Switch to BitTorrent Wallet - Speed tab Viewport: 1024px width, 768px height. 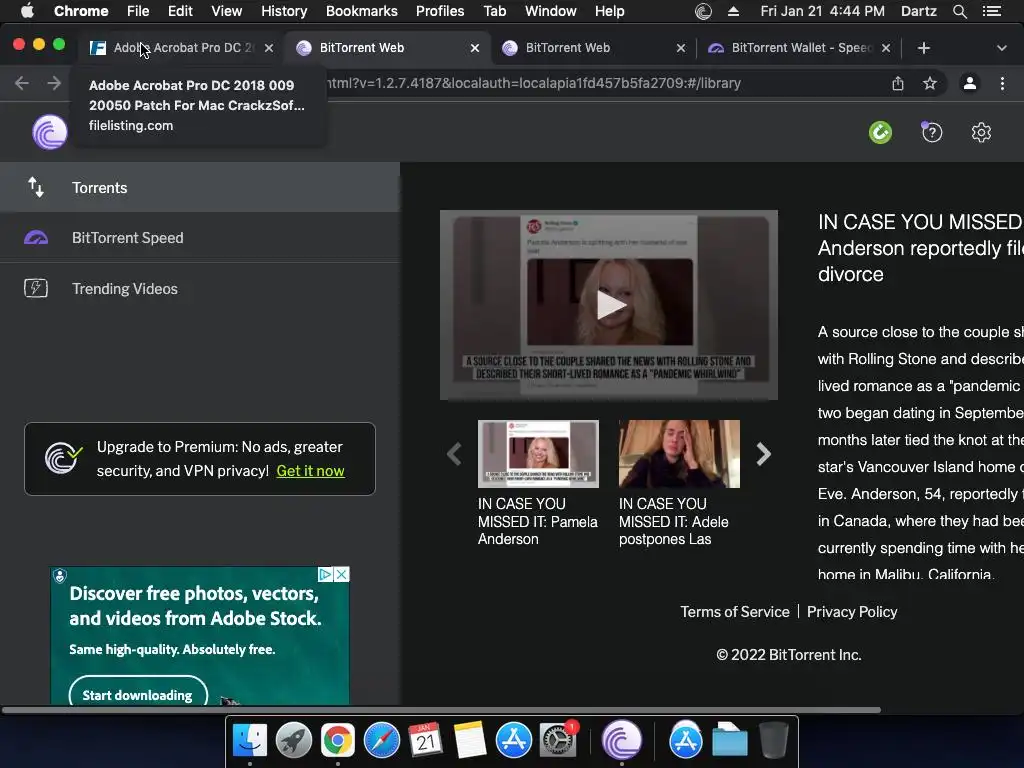tap(801, 48)
